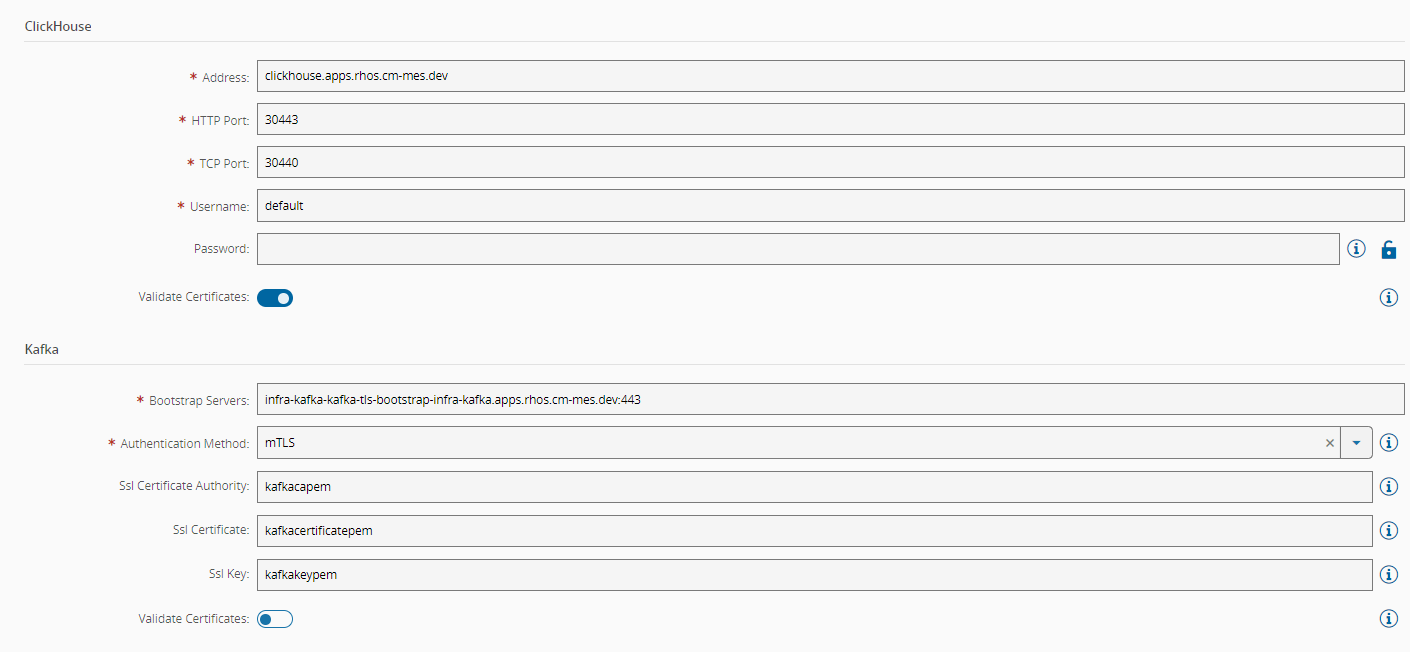Click info icon beside Authentication Method
This screenshot has height=652, width=1410.
coord(1388,442)
